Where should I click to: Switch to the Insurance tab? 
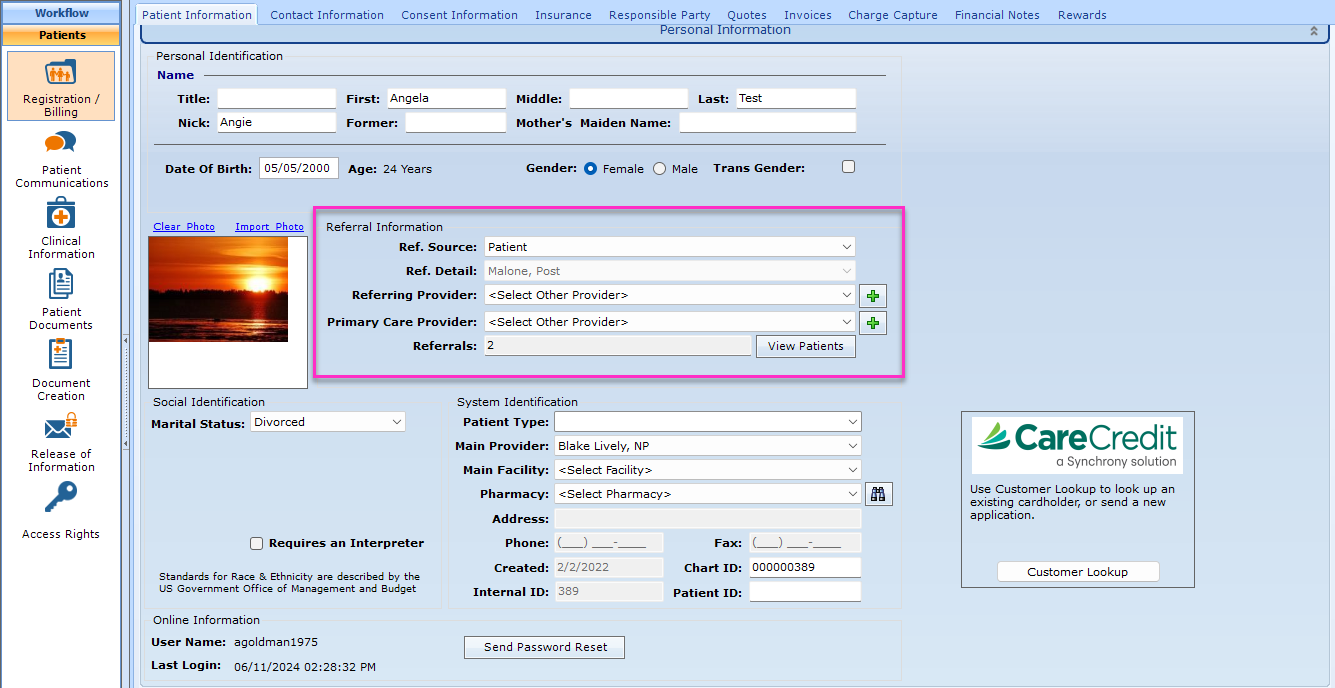click(x=563, y=14)
